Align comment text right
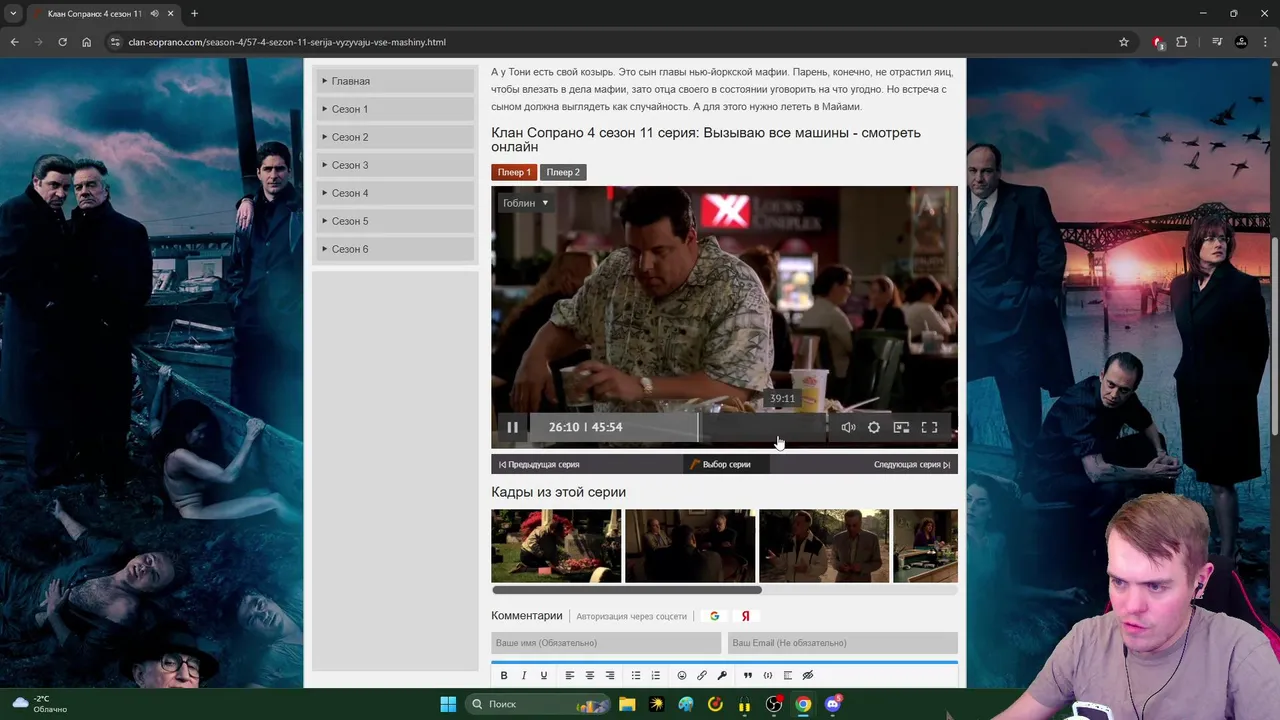1280x720 pixels. coord(610,675)
